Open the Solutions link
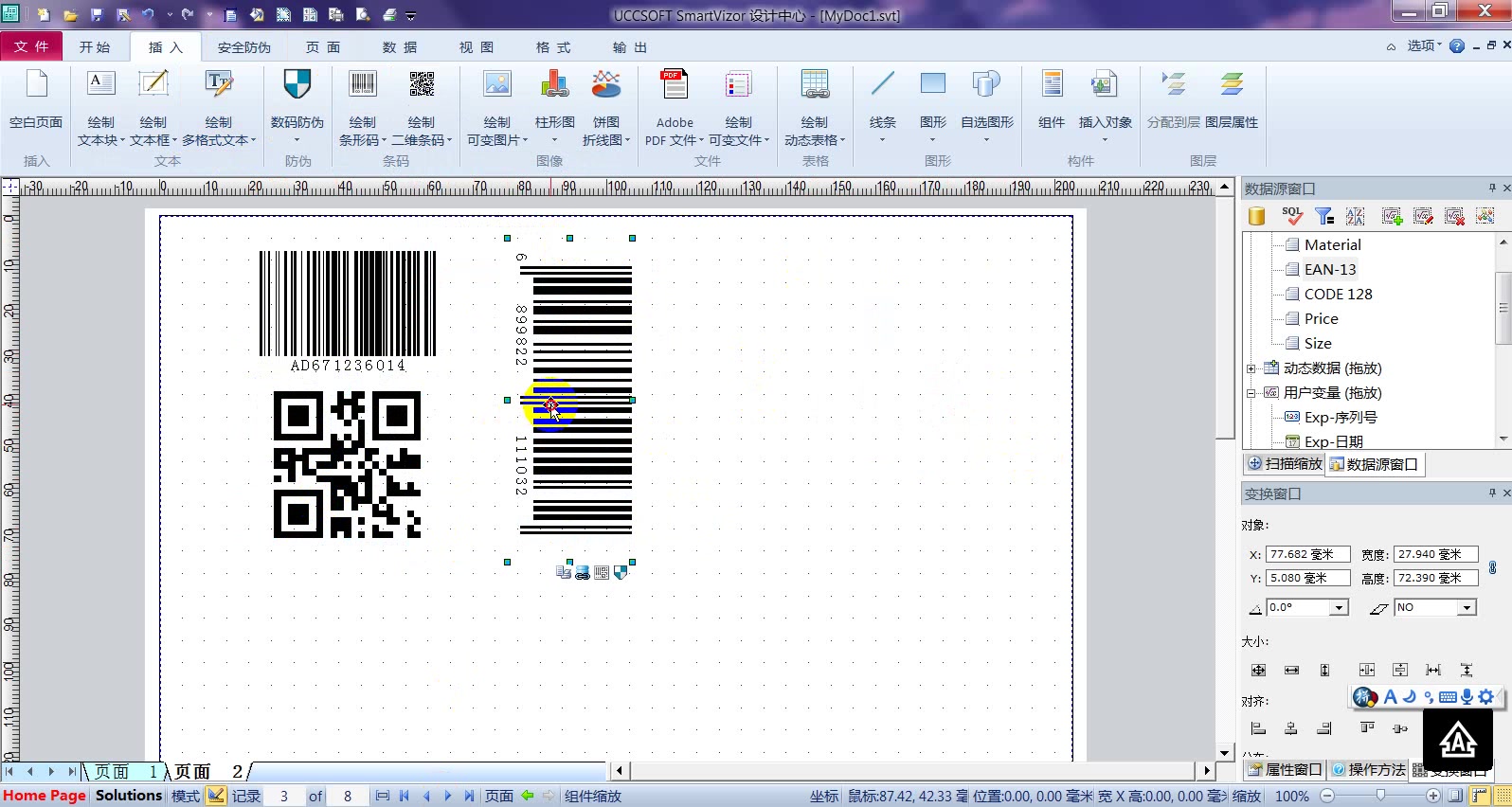The width and height of the screenshot is (1512, 807). click(x=129, y=796)
